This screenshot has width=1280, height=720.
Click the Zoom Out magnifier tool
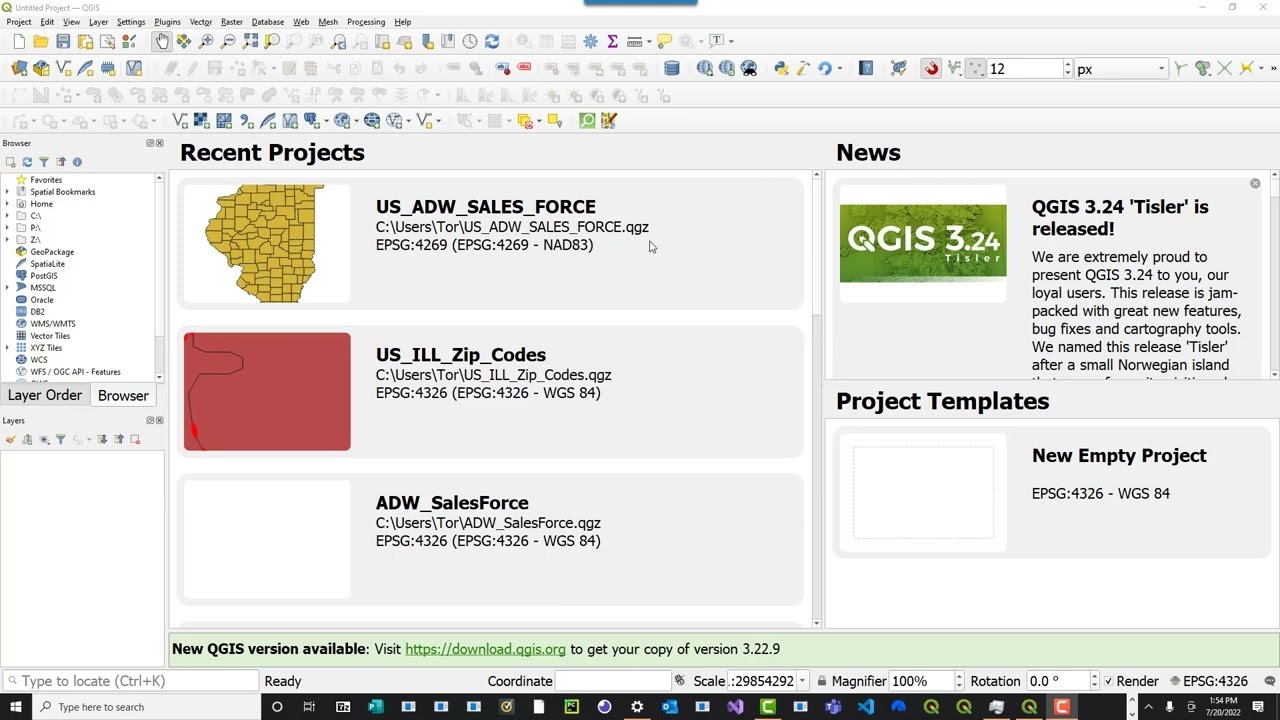click(228, 41)
